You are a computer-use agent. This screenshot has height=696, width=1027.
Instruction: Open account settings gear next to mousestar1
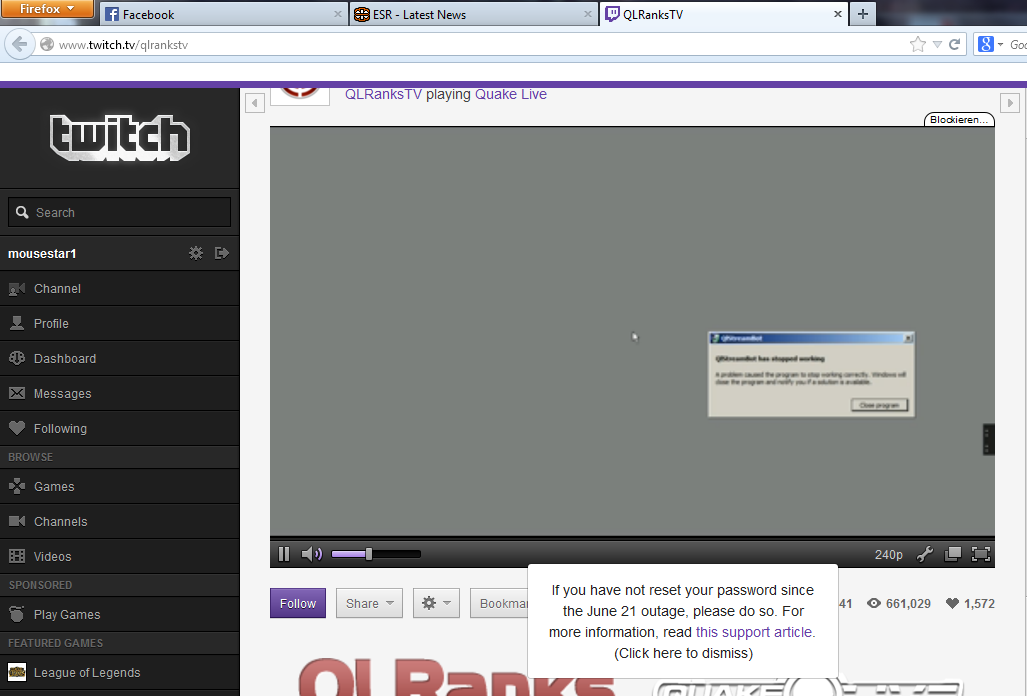coord(196,253)
